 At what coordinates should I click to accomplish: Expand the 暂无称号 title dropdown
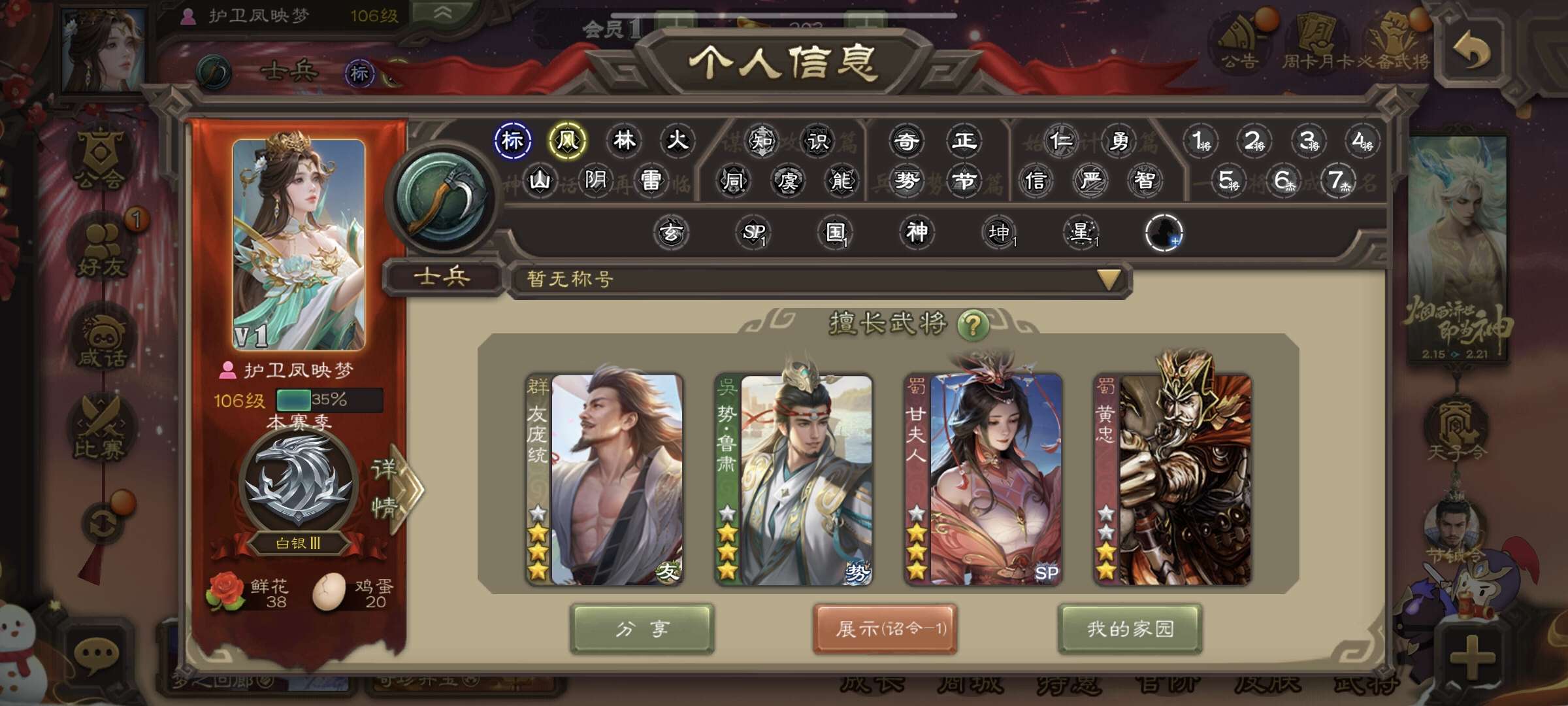pos(819,279)
